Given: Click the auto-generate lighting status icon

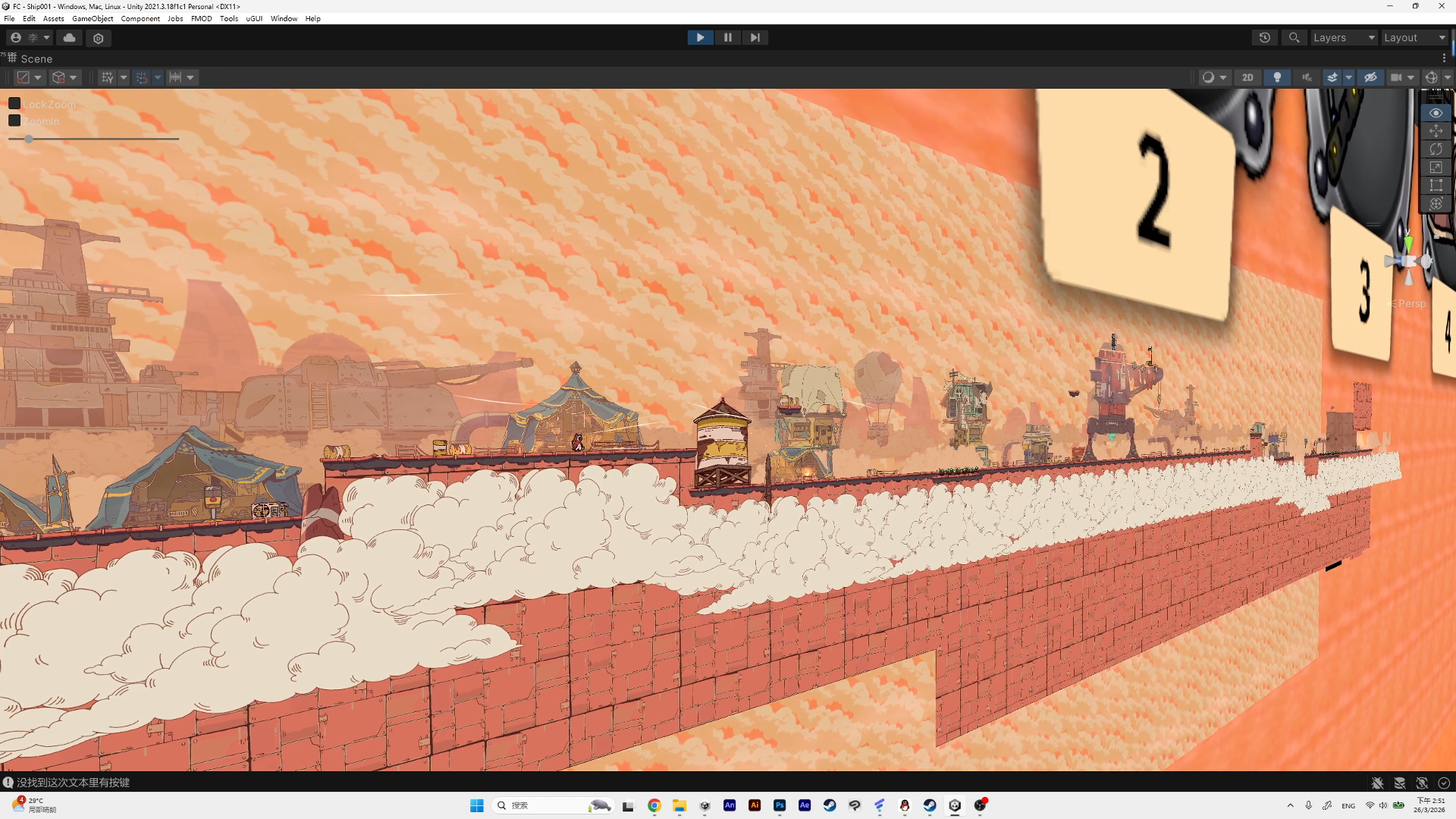Looking at the screenshot, I should [1422, 783].
